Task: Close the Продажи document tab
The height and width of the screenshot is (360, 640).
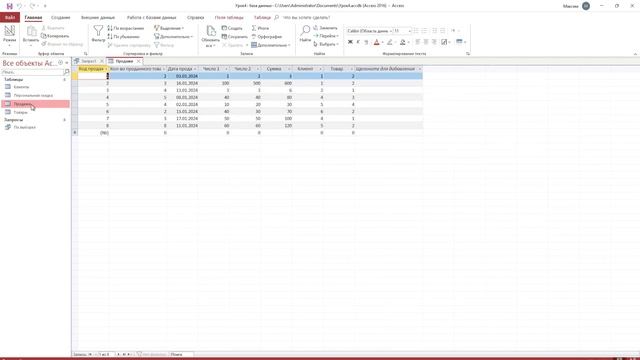Action: pyautogui.click(x=139, y=61)
